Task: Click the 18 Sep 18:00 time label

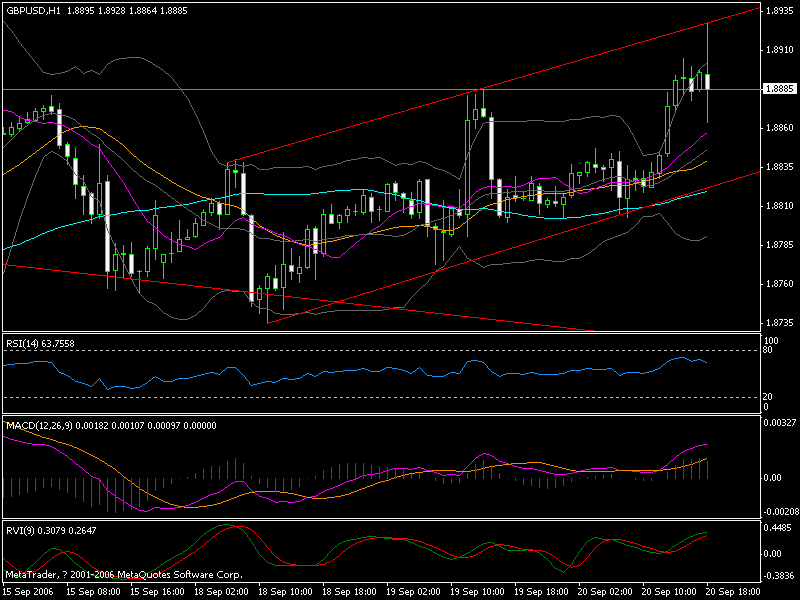Action: (x=349, y=592)
